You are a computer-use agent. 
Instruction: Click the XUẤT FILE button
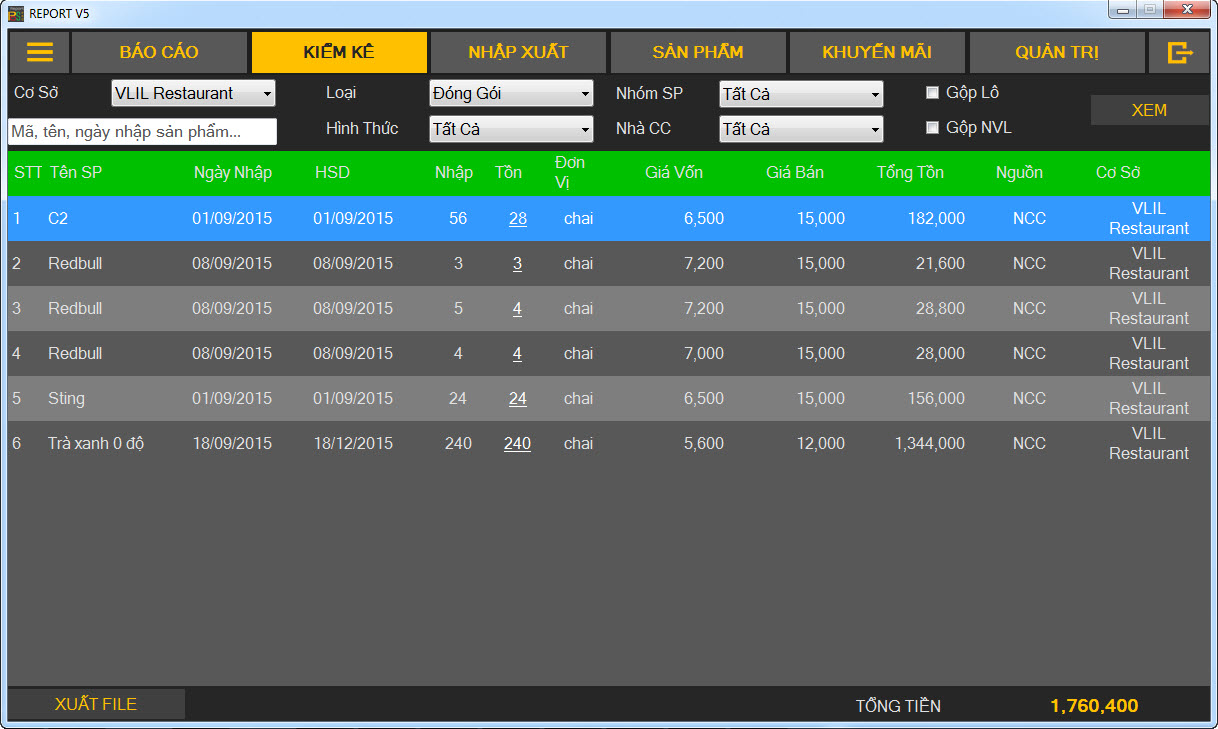[x=96, y=704]
